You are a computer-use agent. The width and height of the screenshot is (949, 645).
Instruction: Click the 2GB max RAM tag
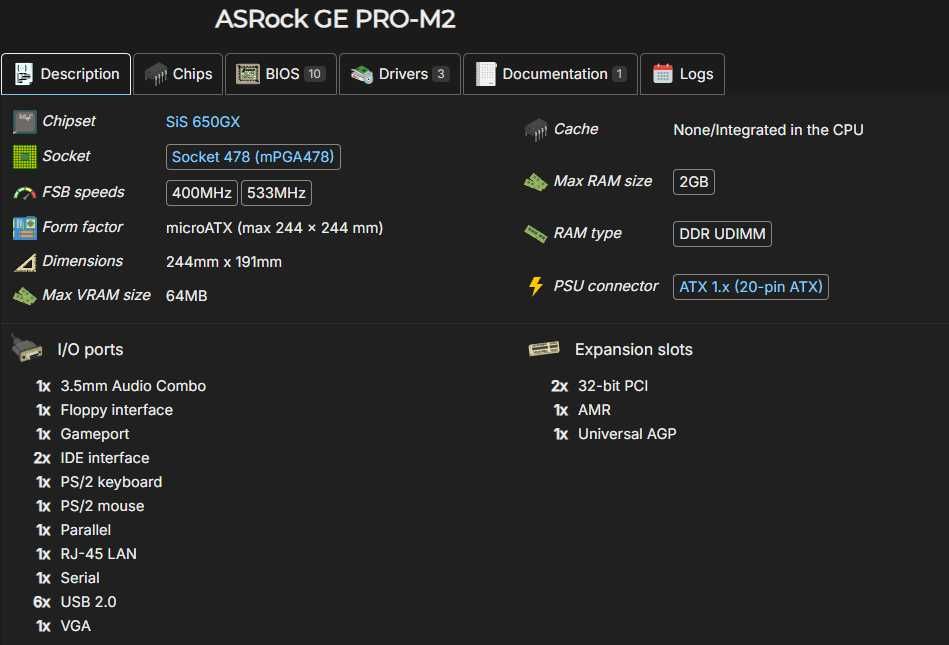(x=694, y=182)
